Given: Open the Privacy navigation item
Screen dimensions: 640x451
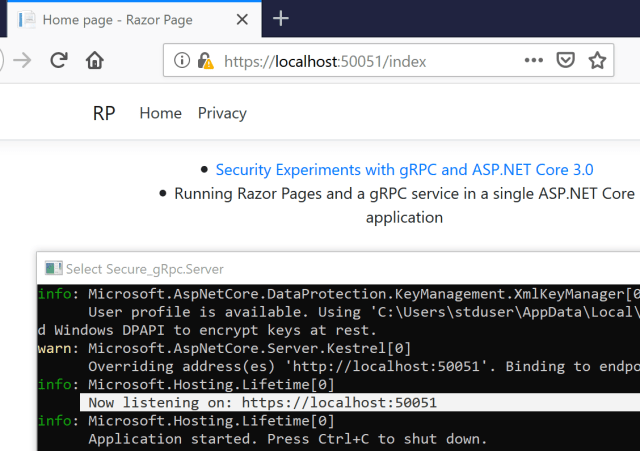Looking at the screenshot, I should 222,113.
